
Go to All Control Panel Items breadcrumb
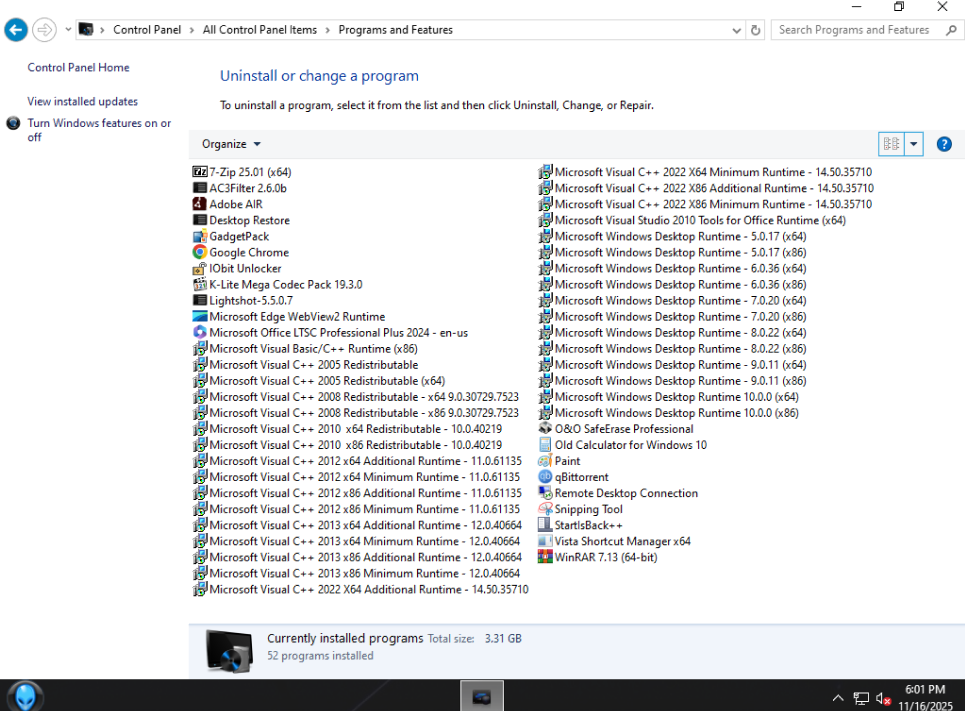[x=260, y=30]
